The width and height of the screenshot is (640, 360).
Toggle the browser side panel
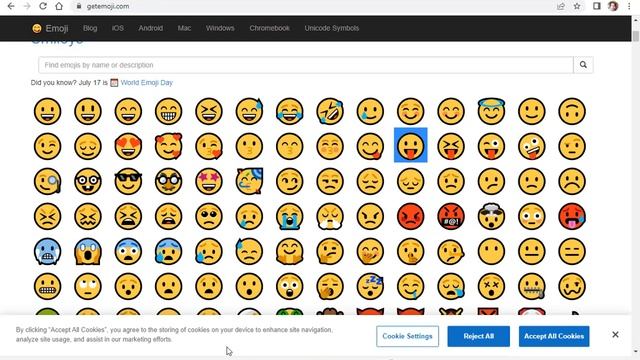point(597,6)
